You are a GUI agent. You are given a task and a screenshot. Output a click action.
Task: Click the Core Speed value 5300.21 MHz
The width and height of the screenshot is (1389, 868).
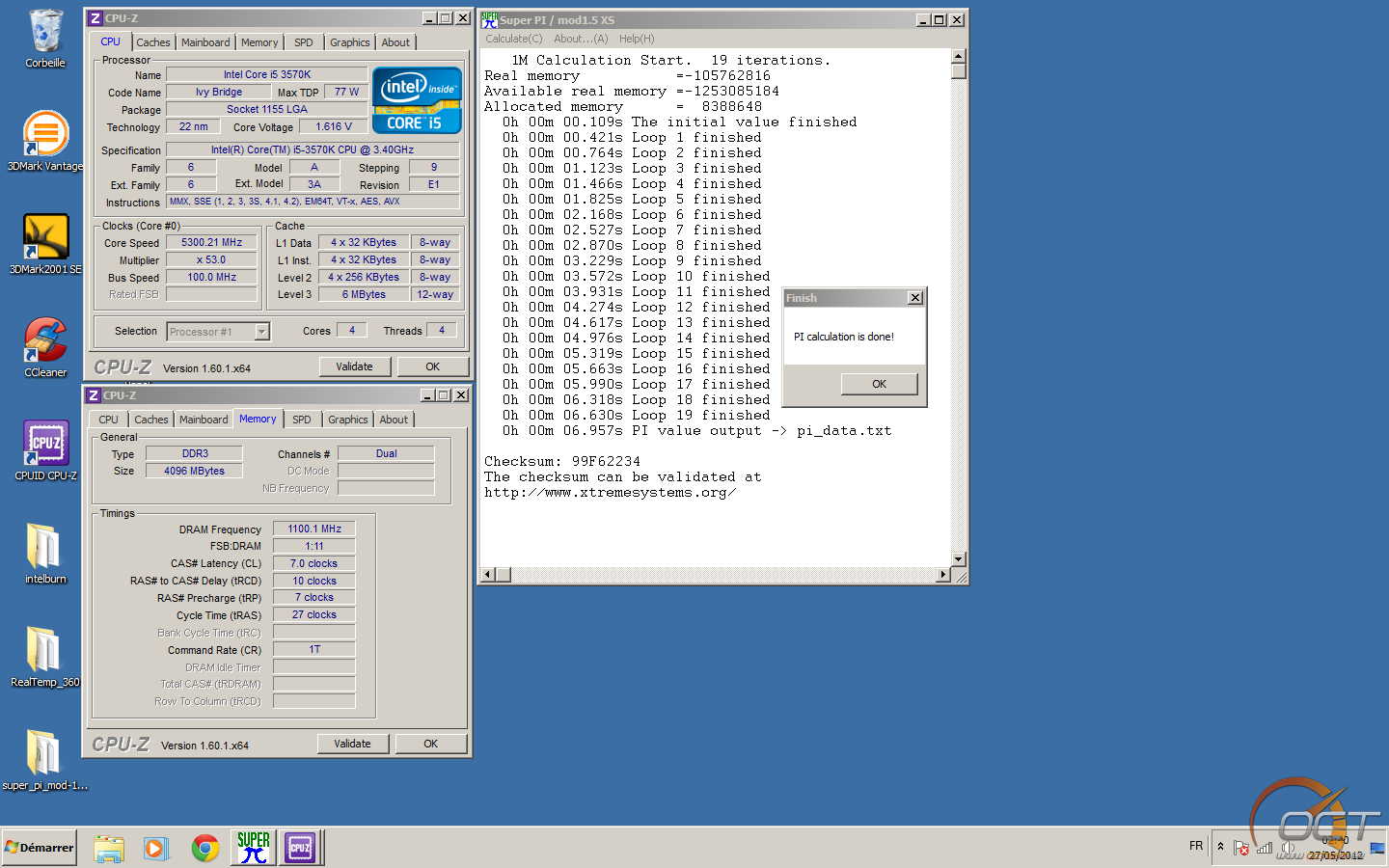tap(212, 242)
